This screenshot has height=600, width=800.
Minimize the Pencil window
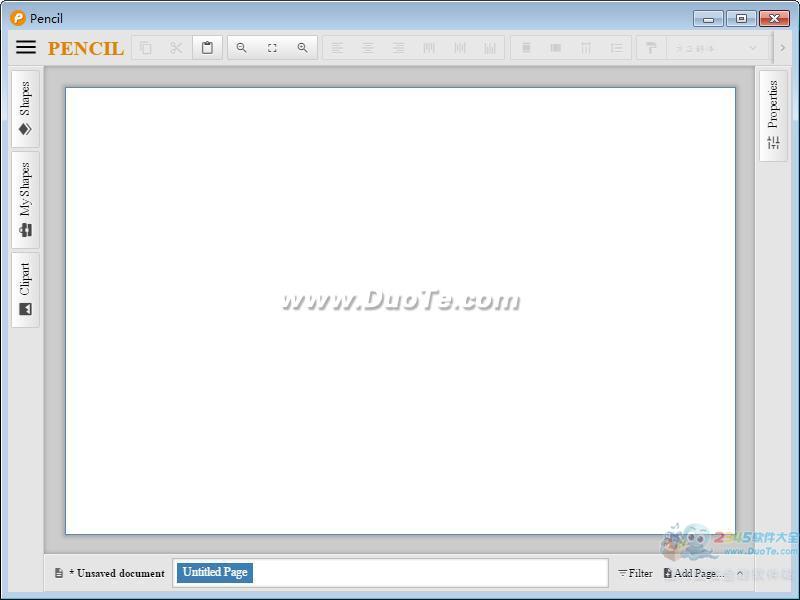tap(708, 19)
